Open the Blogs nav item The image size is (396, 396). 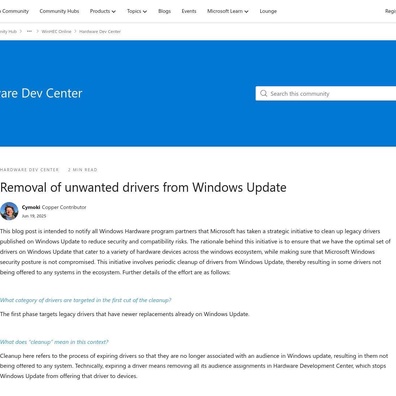pyautogui.click(x=164, y=11)
